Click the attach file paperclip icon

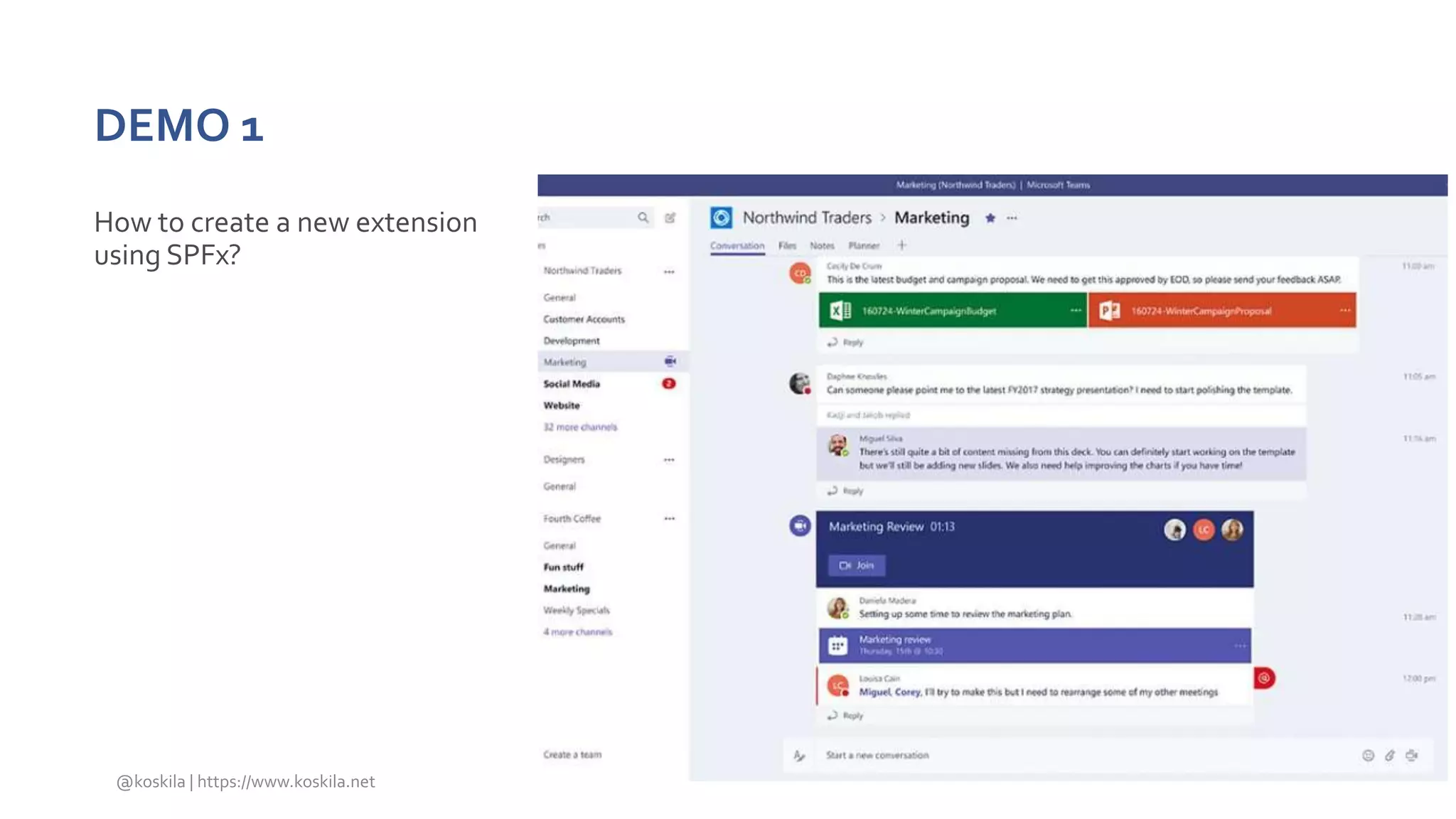[x=1390, y=756]
